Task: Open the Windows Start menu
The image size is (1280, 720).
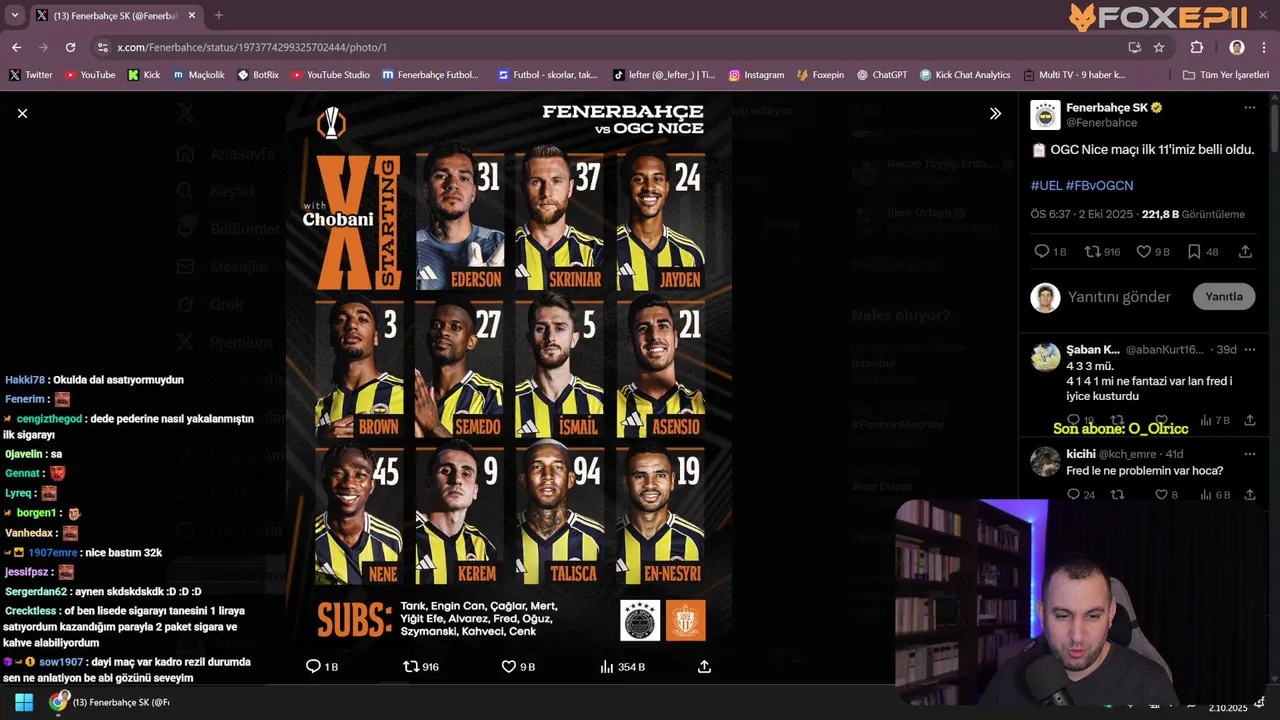Action: coord(24,702)
